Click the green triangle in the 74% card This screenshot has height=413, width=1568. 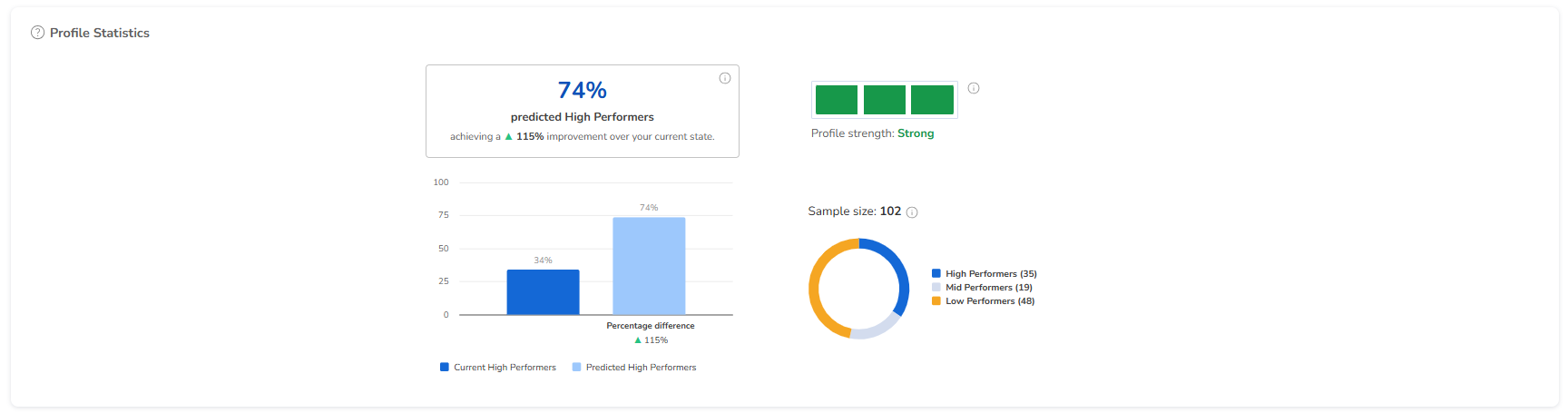(508, 137)
